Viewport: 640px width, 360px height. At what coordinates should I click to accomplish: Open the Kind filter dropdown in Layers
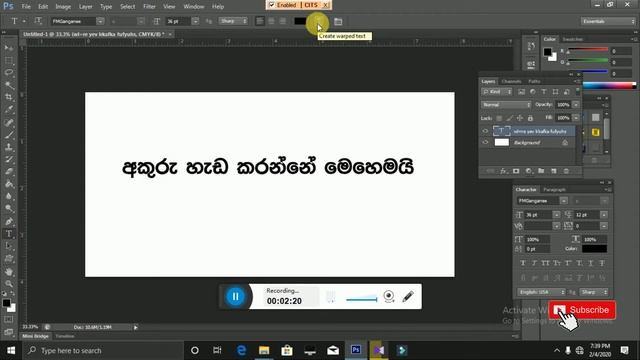tap(497, 92)
